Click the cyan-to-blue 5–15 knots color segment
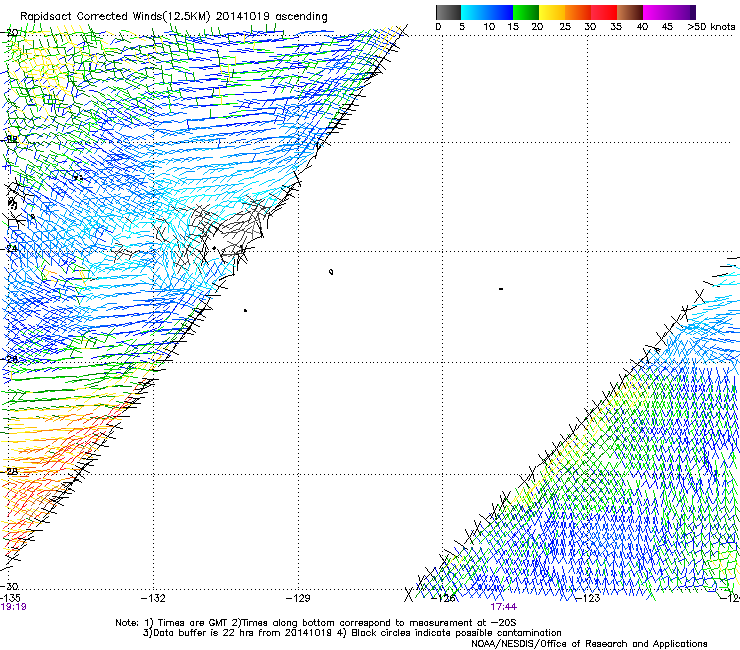740x650 pixels. [487, 12]
